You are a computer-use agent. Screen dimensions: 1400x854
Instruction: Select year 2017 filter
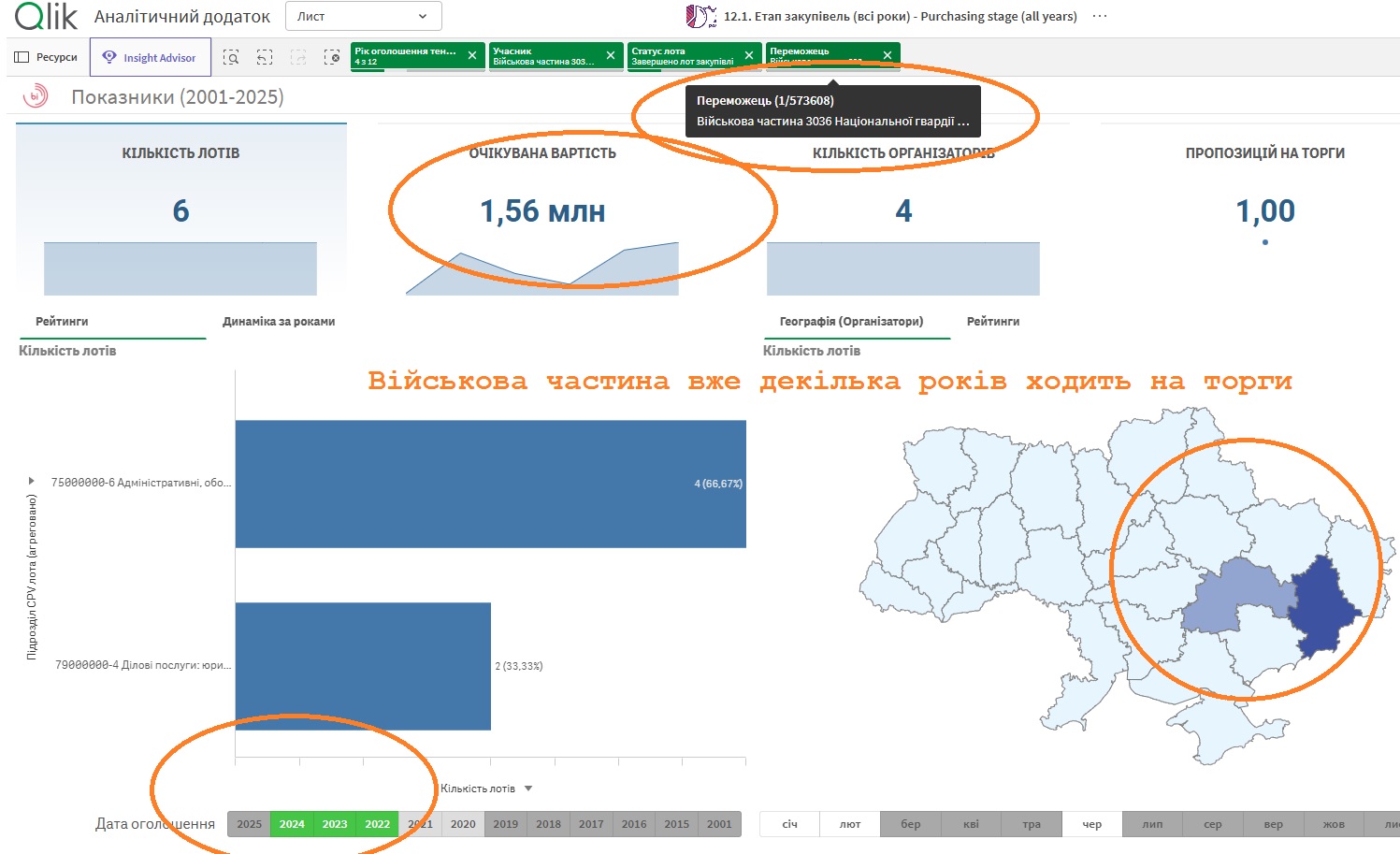click(x=591, y=824)
